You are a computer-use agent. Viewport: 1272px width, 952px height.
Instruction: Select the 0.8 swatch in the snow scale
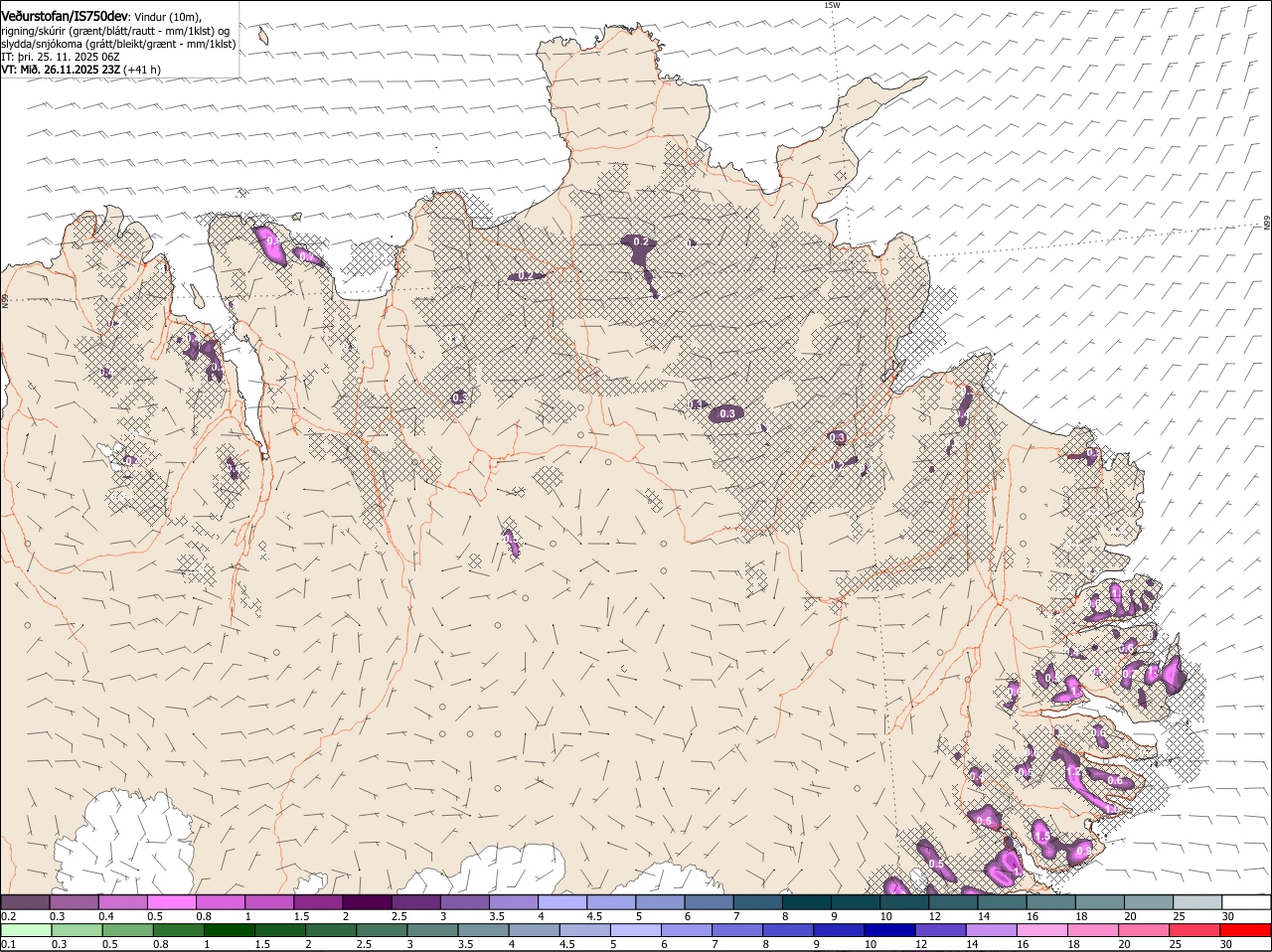point(220,901)
